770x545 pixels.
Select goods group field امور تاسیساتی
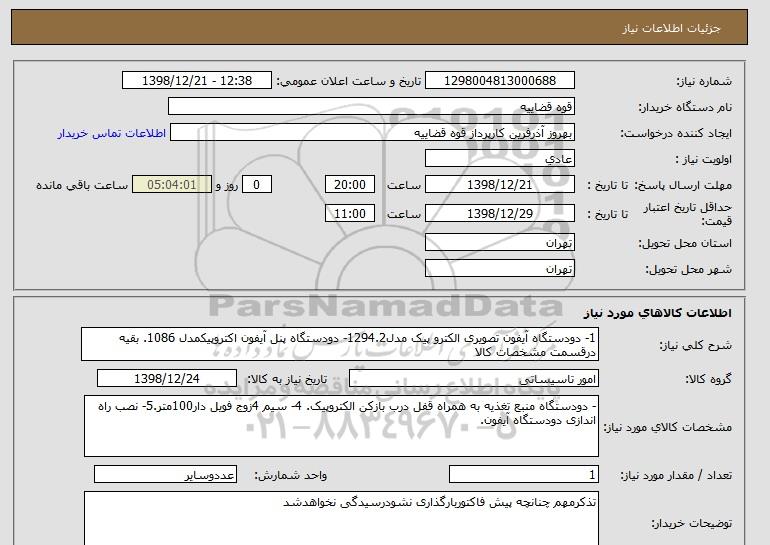point(473,379)
